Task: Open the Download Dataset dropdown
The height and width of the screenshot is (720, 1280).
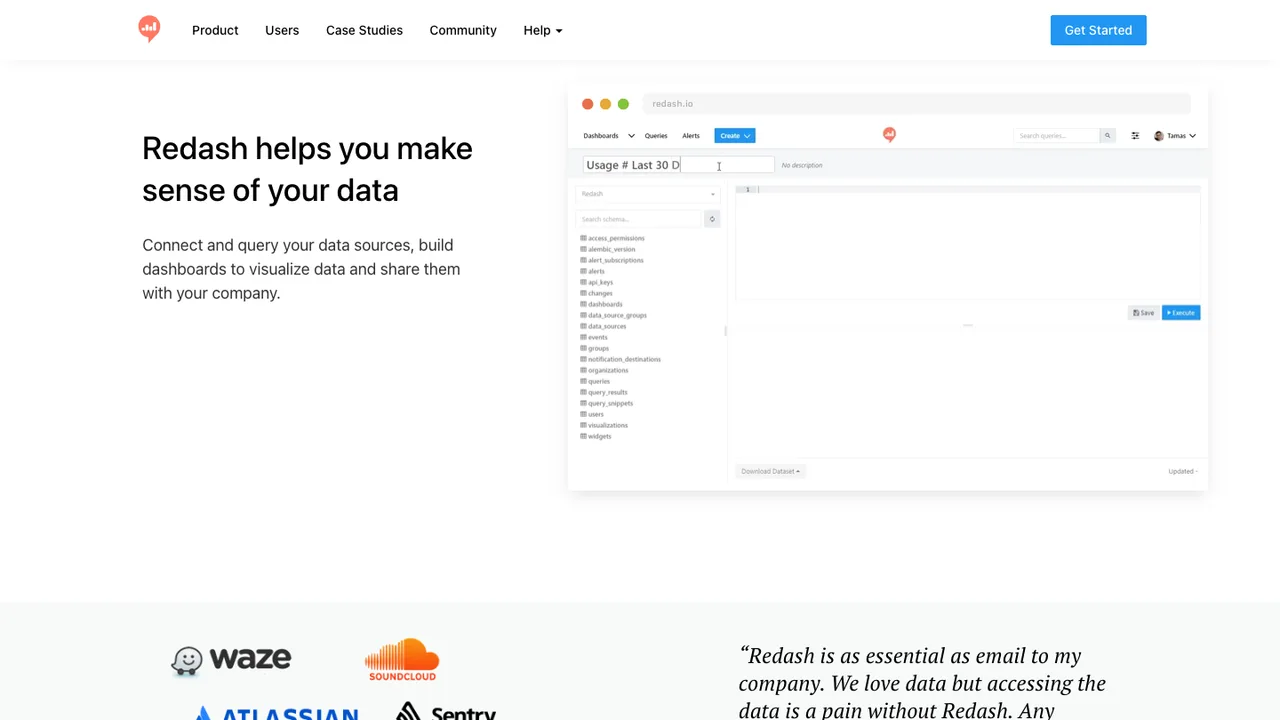Action: click(770, 471)
